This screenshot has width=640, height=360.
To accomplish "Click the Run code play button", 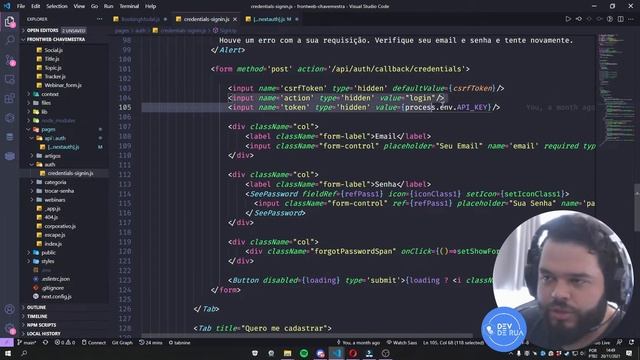I will pos(568,19).
